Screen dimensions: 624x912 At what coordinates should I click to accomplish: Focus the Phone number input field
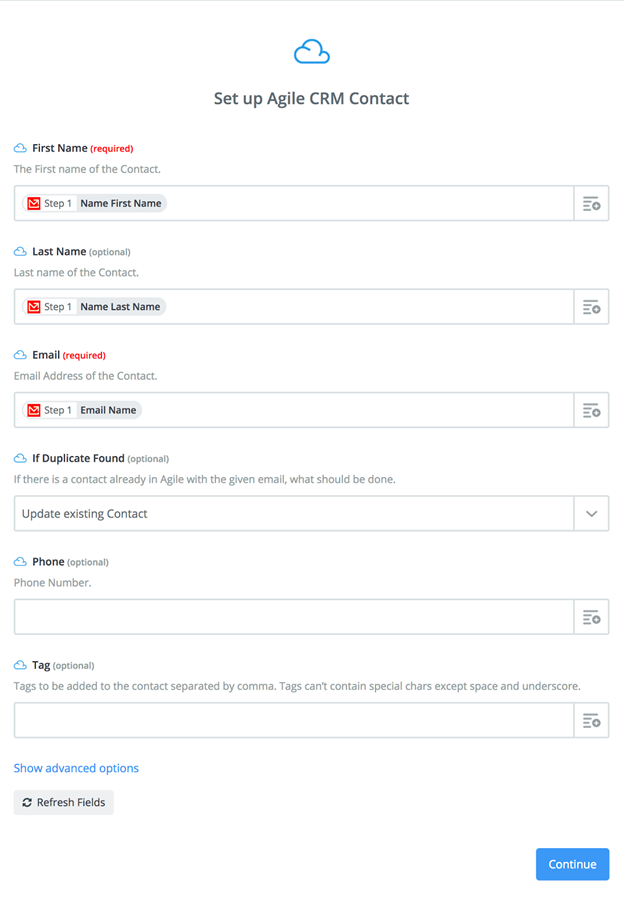pos(294,617)
